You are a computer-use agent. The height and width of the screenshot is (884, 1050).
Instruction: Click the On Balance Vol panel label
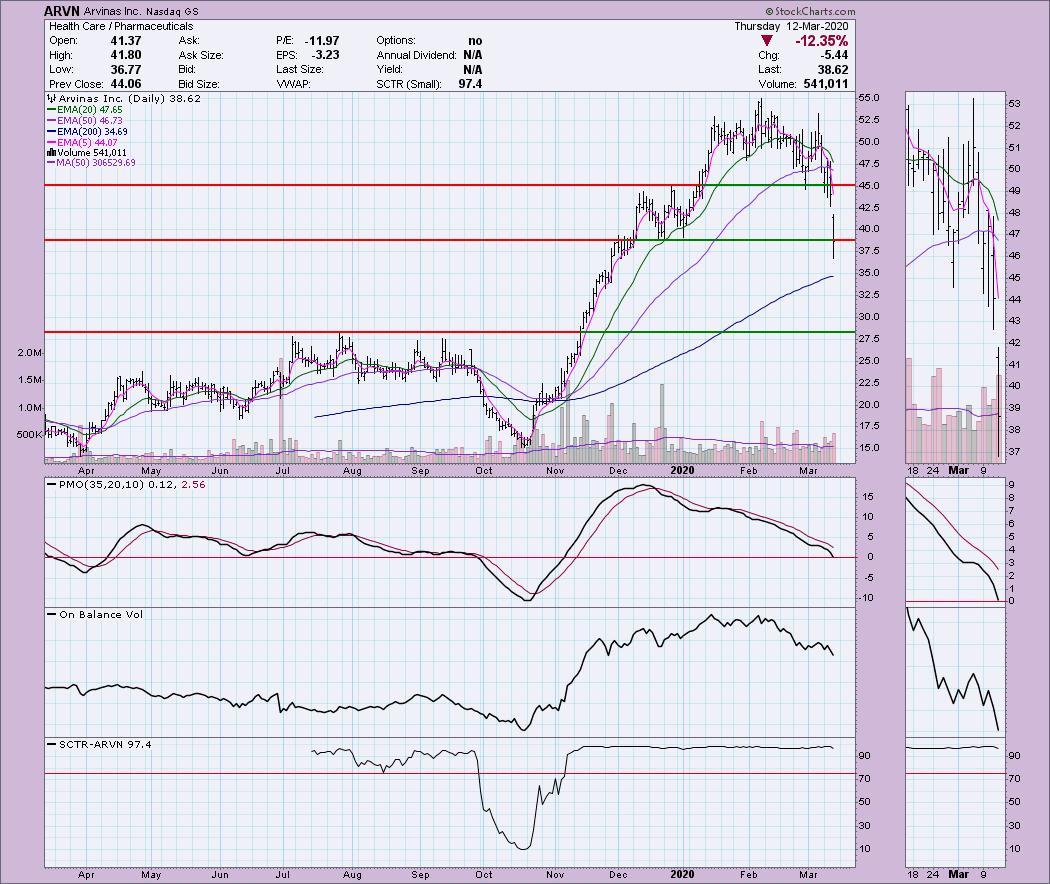pyautogui.click(x=100, y=614)
